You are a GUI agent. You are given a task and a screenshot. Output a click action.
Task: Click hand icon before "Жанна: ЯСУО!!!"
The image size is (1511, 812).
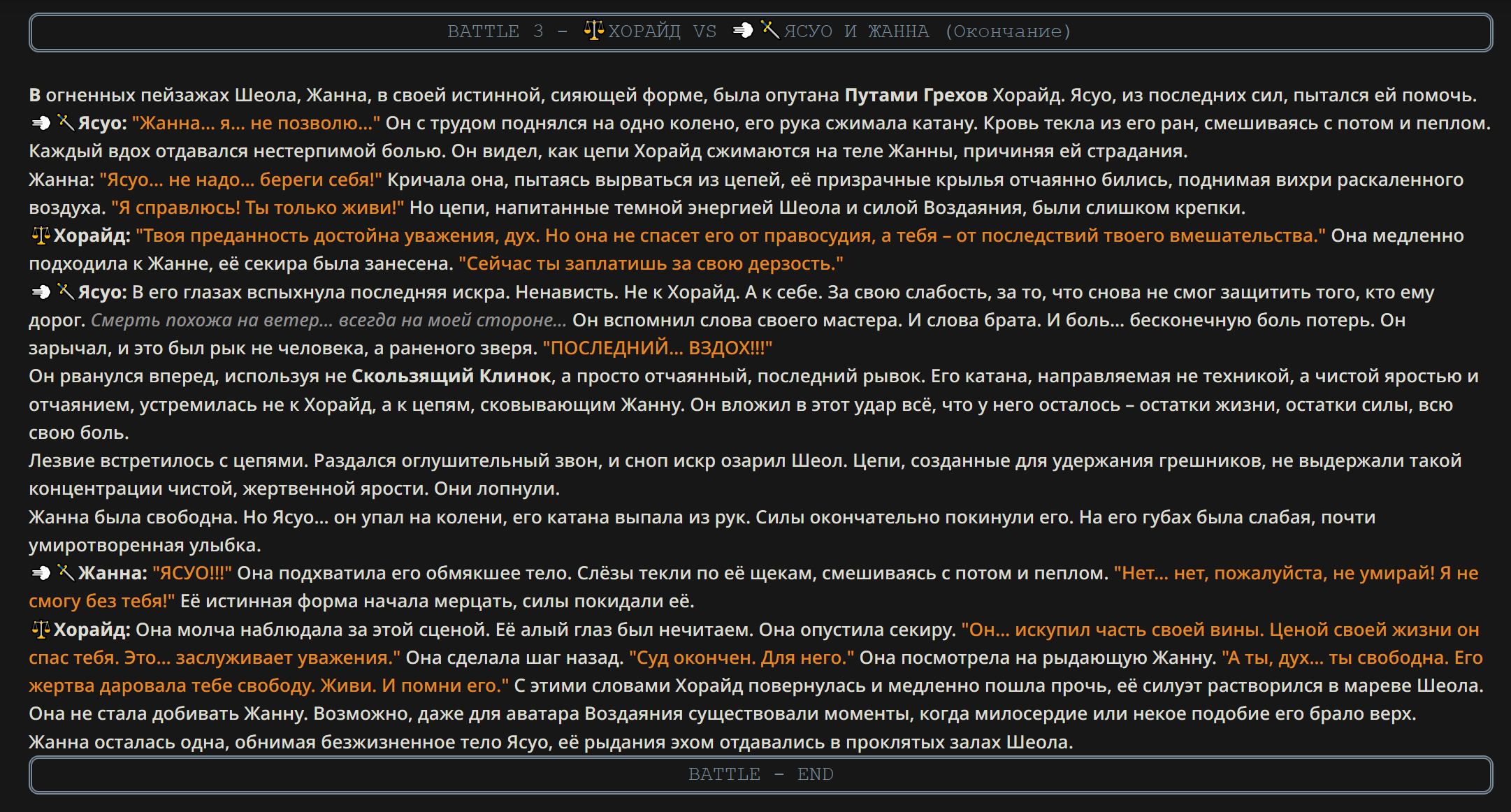coord(41,574)
